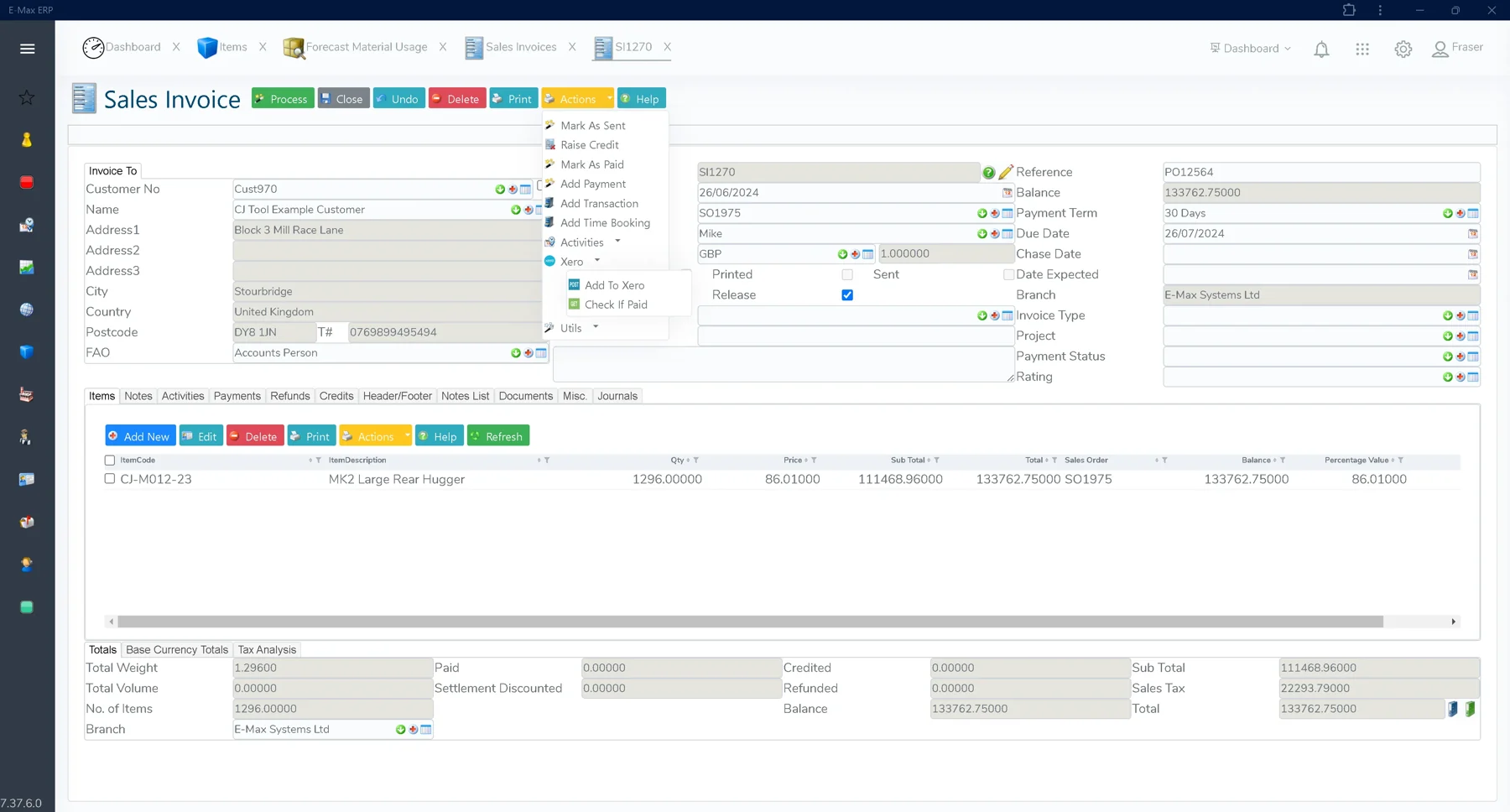Expand the top Actions dropdown arrow
Screen dimensions: 1510x812
[609, 99]
